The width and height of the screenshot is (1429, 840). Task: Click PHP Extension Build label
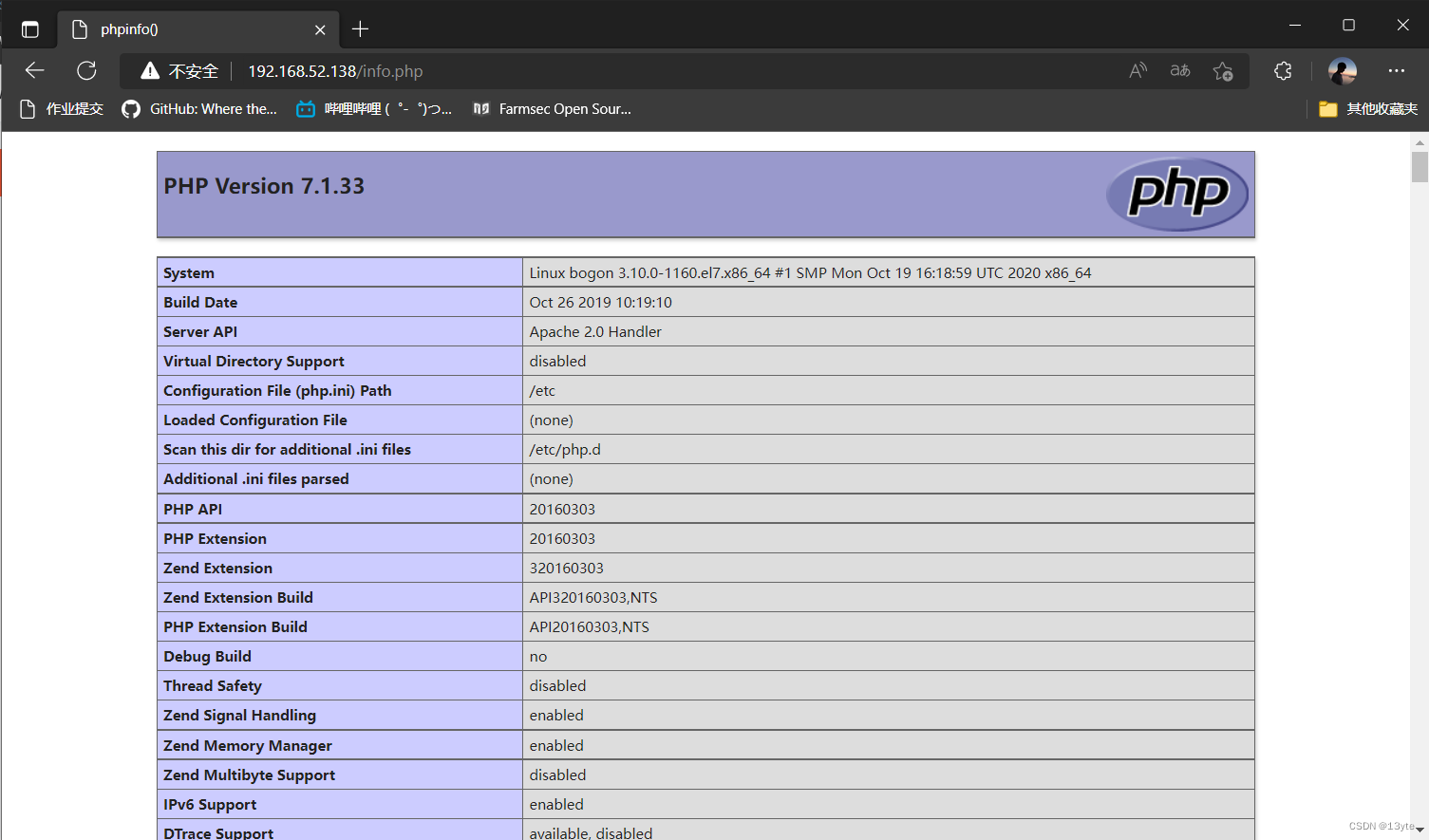pos(235,626)
